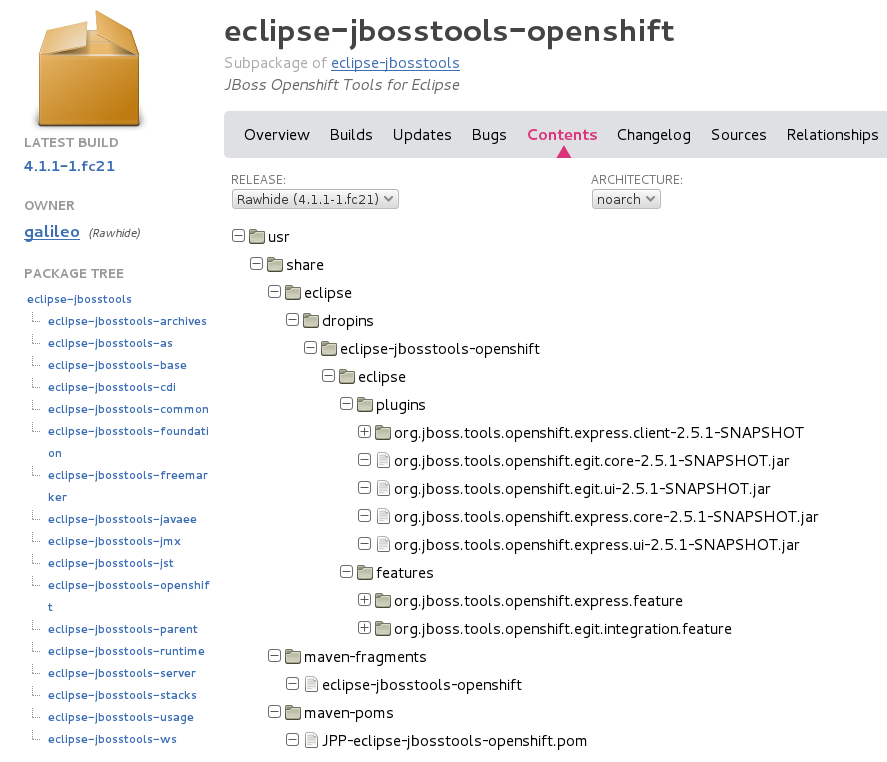The width and height of the screenshot is (887, 762).
Task: Open eclipse-jbosstools-server package link
Action: click(122, 673)
